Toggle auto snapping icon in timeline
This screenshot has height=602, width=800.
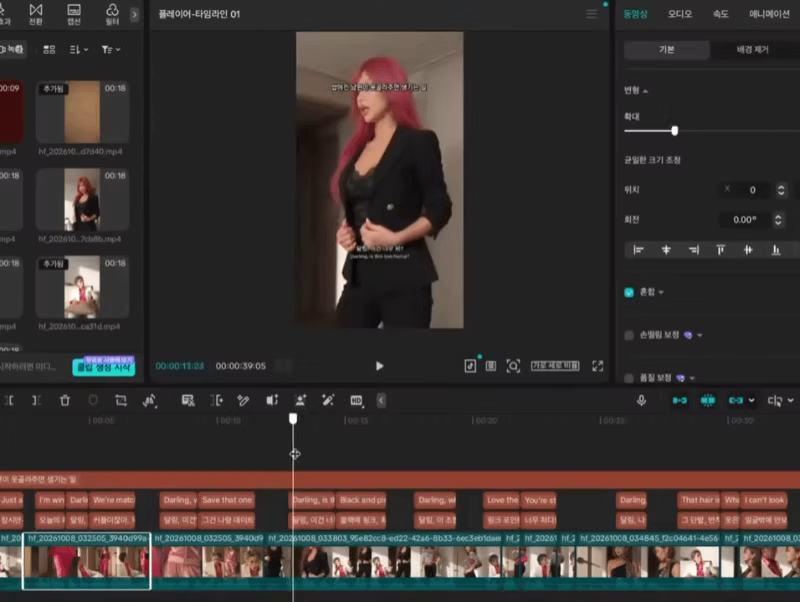(x=708, y=400)
